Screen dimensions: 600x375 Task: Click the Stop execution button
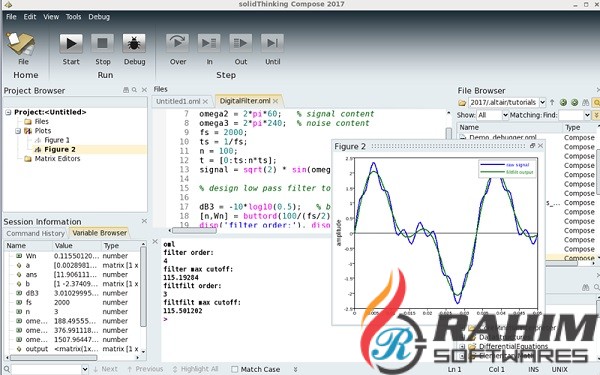click(102, 43)
